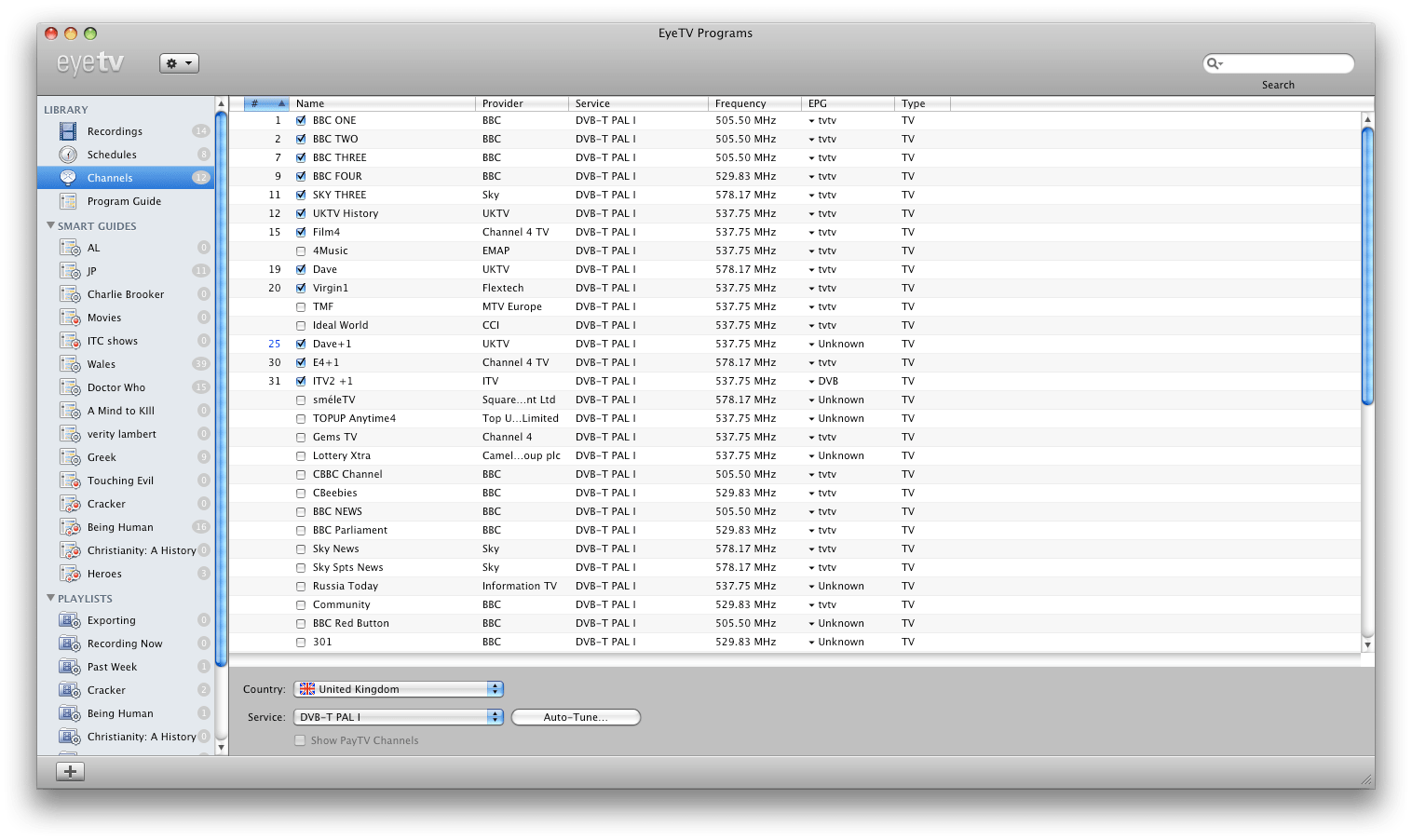Image resolution: width=1412 pixels, height=840 pixels.
Task: Click the channel list scroll up arrow
Action: [1367, 119]
